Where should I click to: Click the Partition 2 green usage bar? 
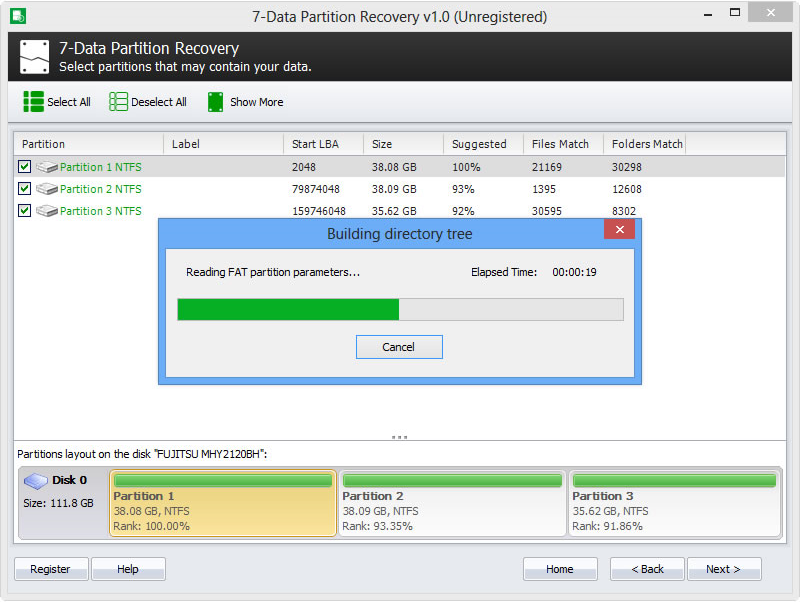[452, 481]
